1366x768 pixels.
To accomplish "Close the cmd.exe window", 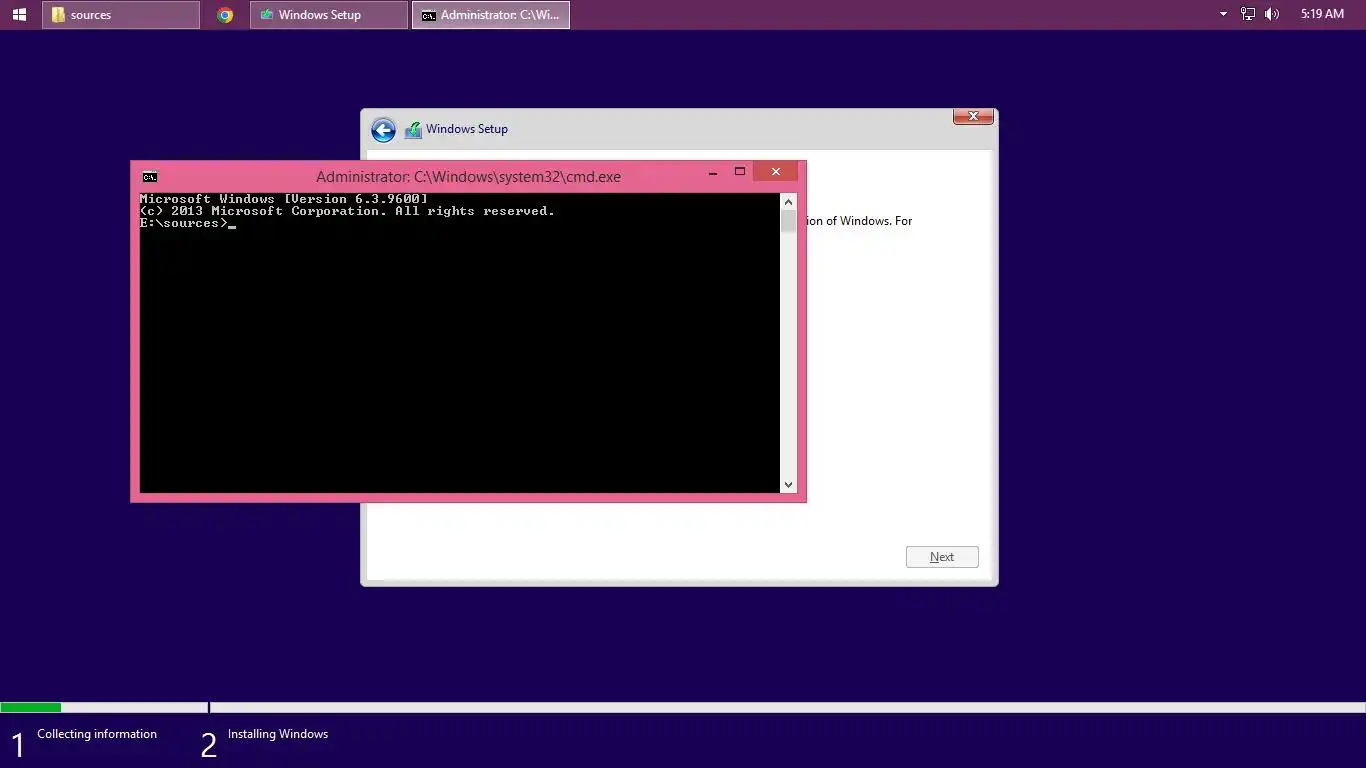I will tap(775, 172).
